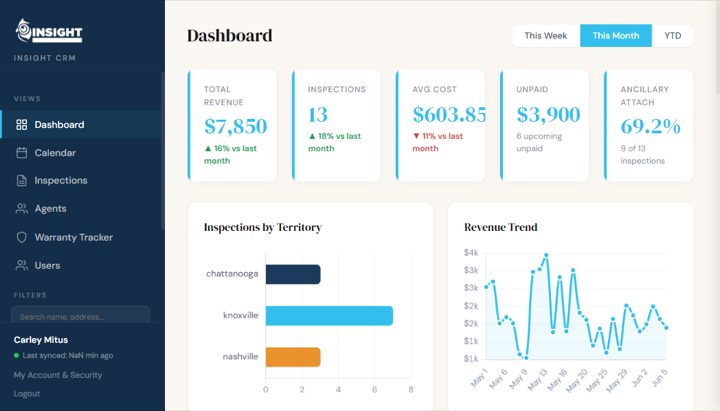Click the Users people icon
This screenshot has height=411, width=720.
click(x=22, y=265)
